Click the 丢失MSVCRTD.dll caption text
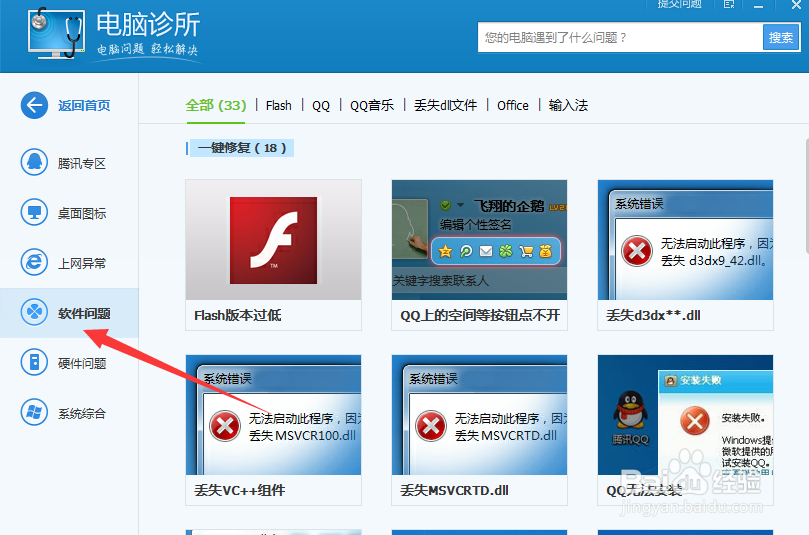 click(455, 490)
